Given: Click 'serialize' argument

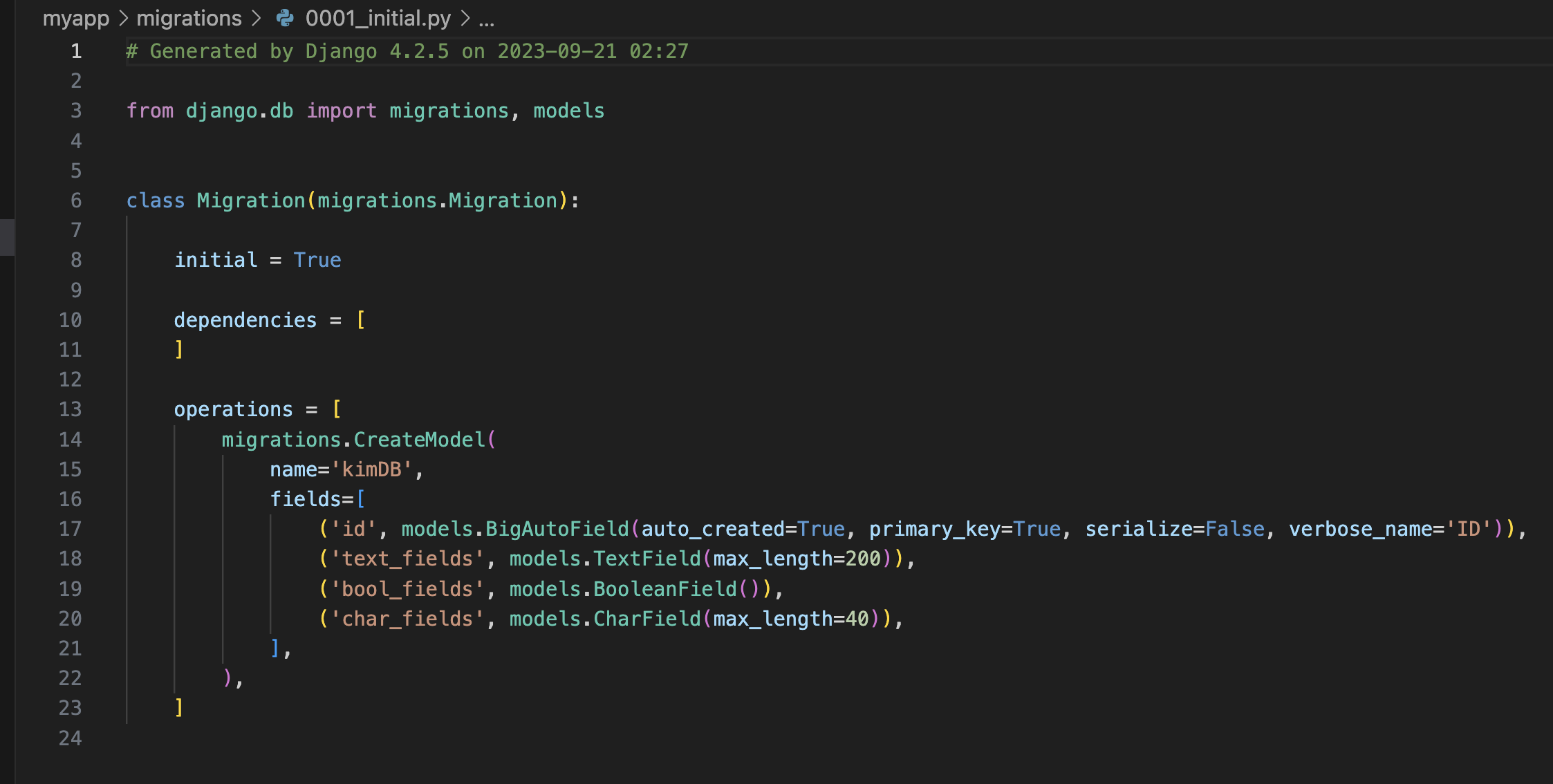Looking at the screenshot, I should coord(1139,529).
